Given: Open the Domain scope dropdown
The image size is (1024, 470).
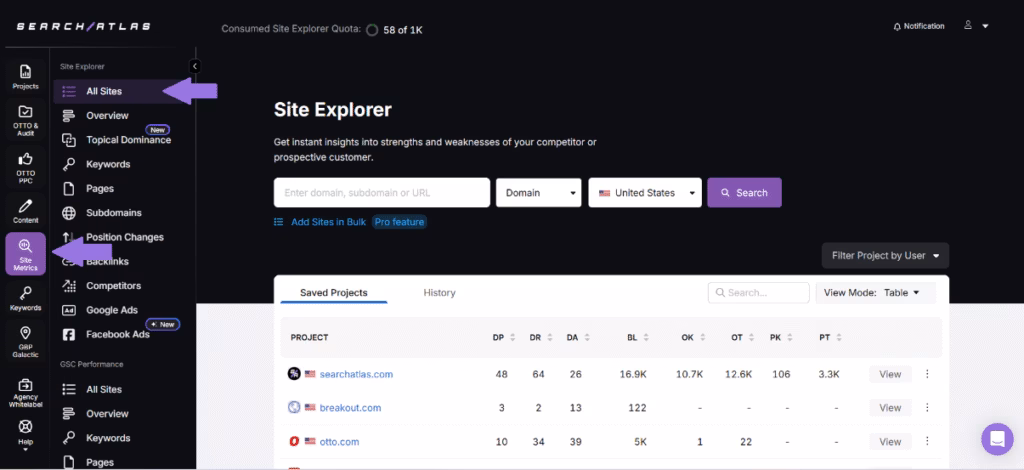Looking at the screenshot, I should coord(538,193).
